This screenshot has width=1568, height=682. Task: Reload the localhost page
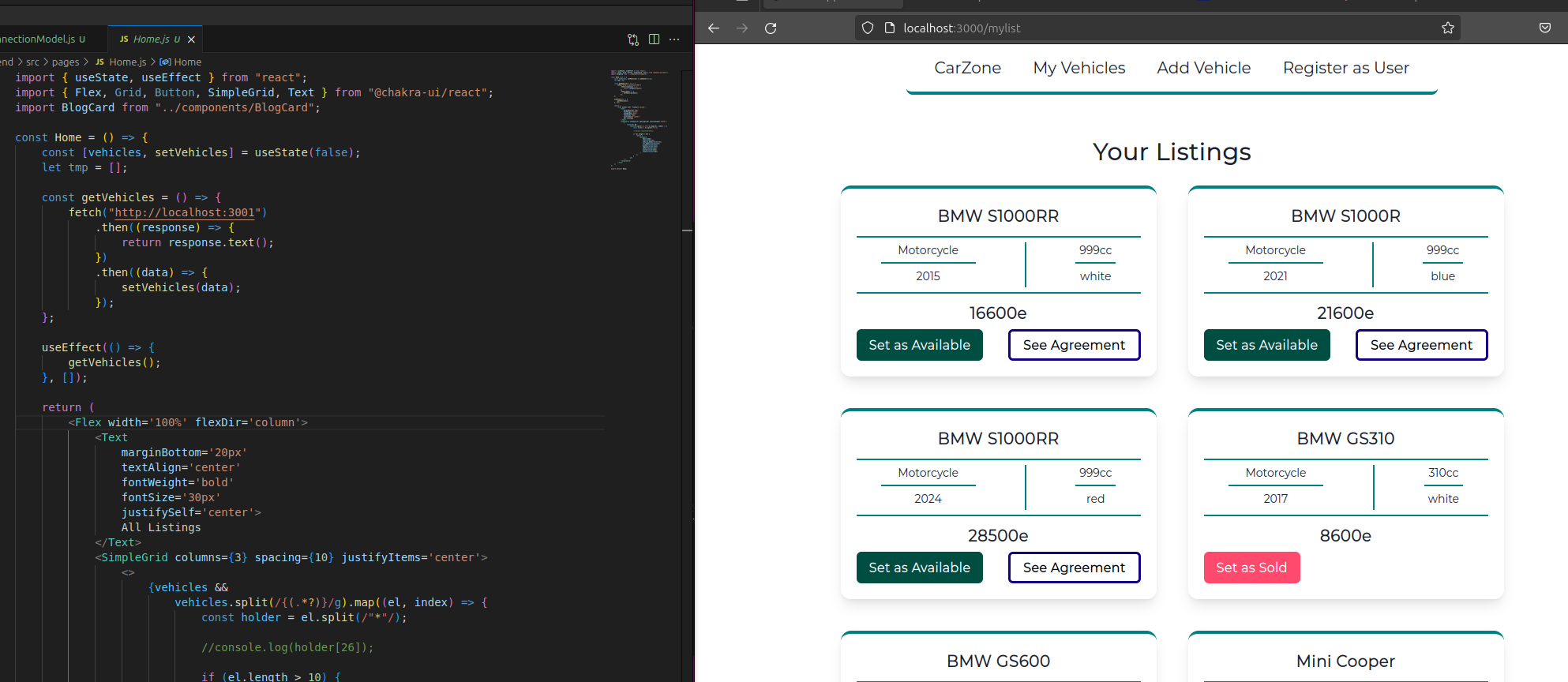(771, 28)
